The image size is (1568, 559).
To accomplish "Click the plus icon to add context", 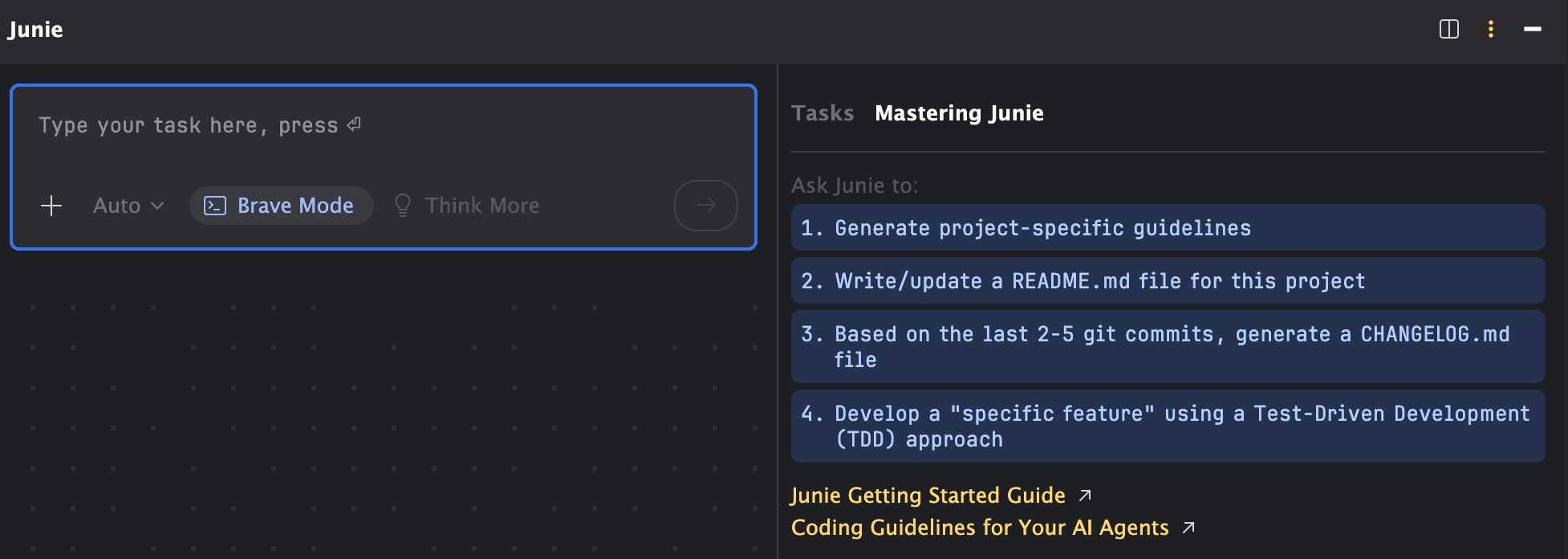I will click(51, 206).
